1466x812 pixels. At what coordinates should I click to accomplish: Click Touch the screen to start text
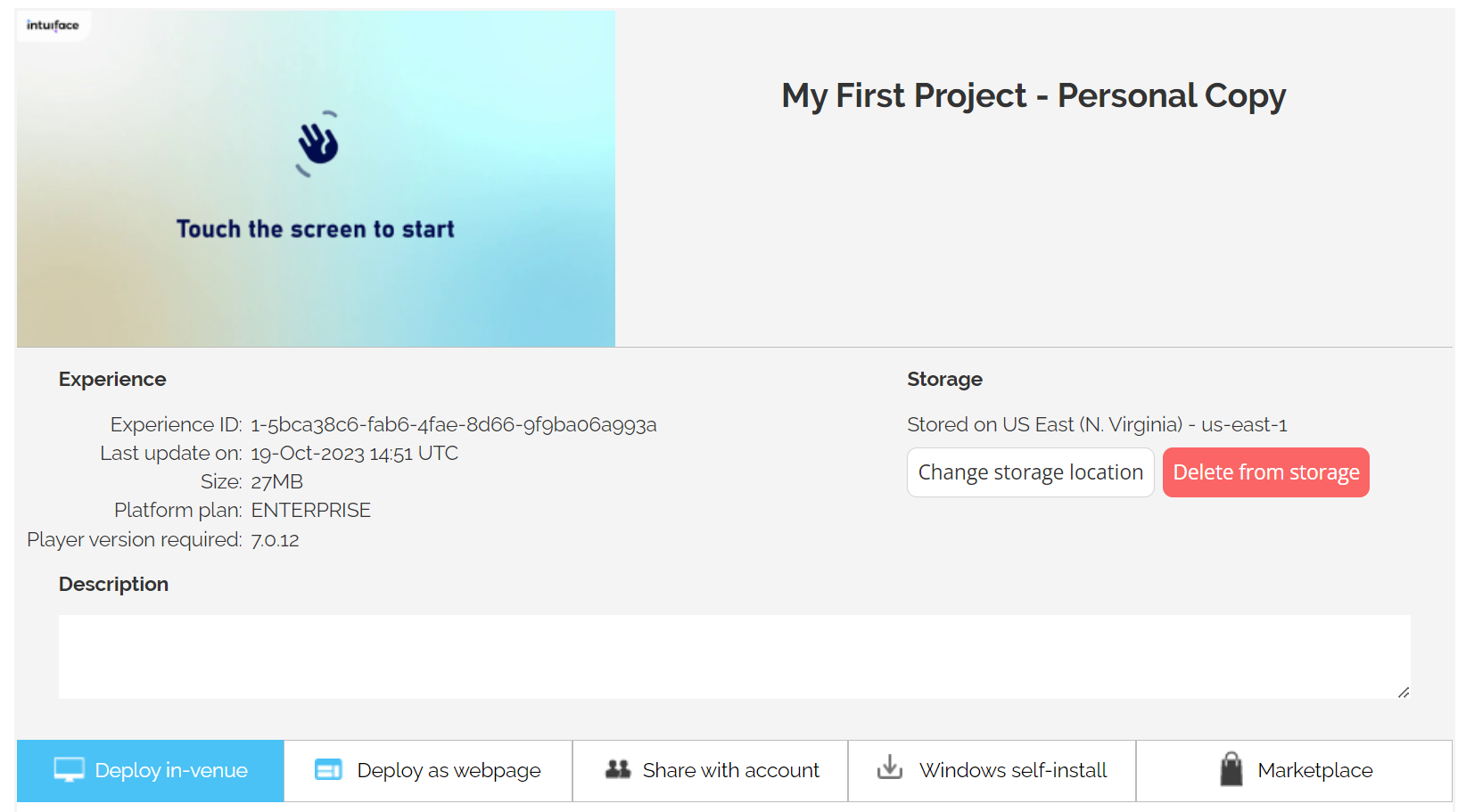pyautogui.click(x=316, y=229)
